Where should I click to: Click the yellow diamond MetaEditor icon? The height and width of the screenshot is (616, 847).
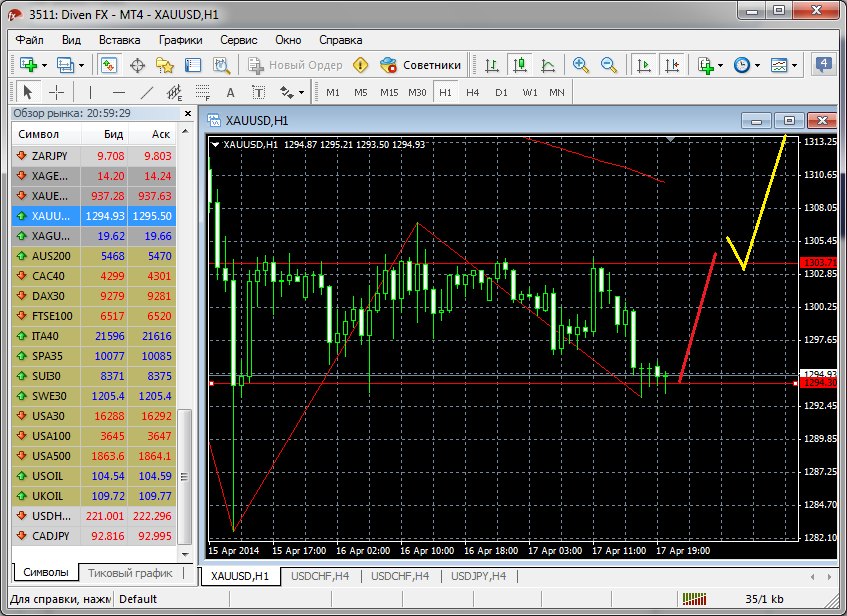point(360,65)
